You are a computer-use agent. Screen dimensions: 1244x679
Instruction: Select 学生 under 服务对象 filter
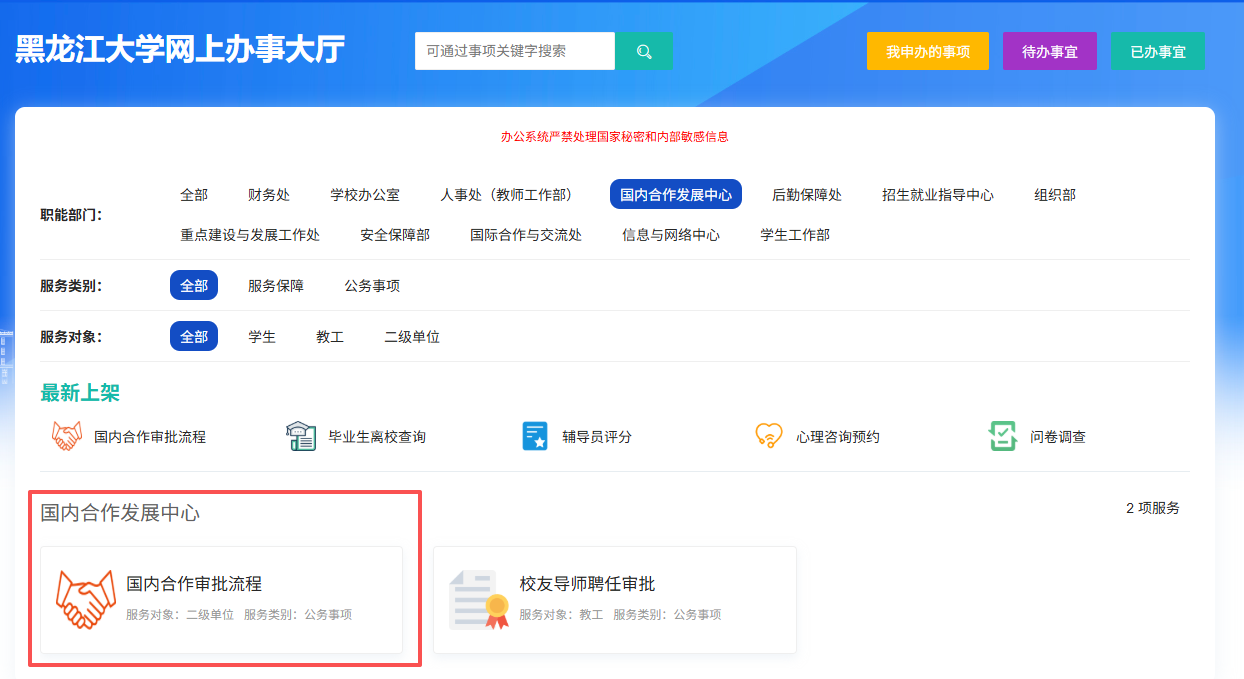pos(262,337)
